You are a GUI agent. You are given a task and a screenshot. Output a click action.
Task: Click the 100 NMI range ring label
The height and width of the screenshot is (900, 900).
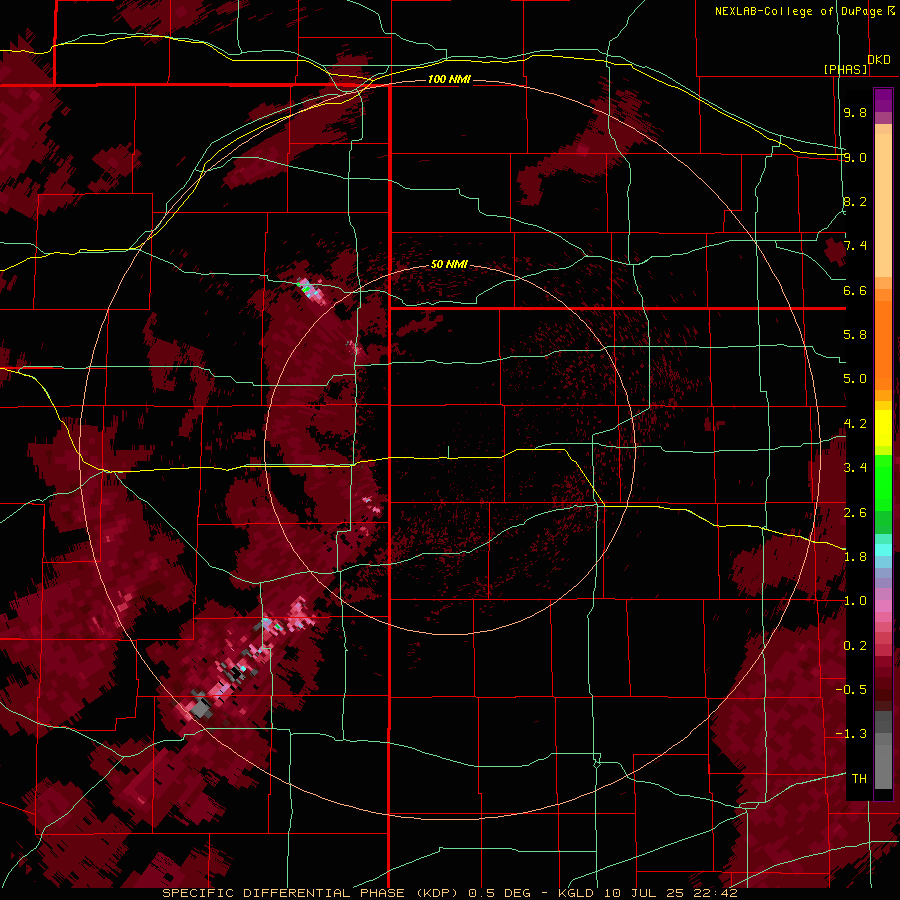(449, 79)
